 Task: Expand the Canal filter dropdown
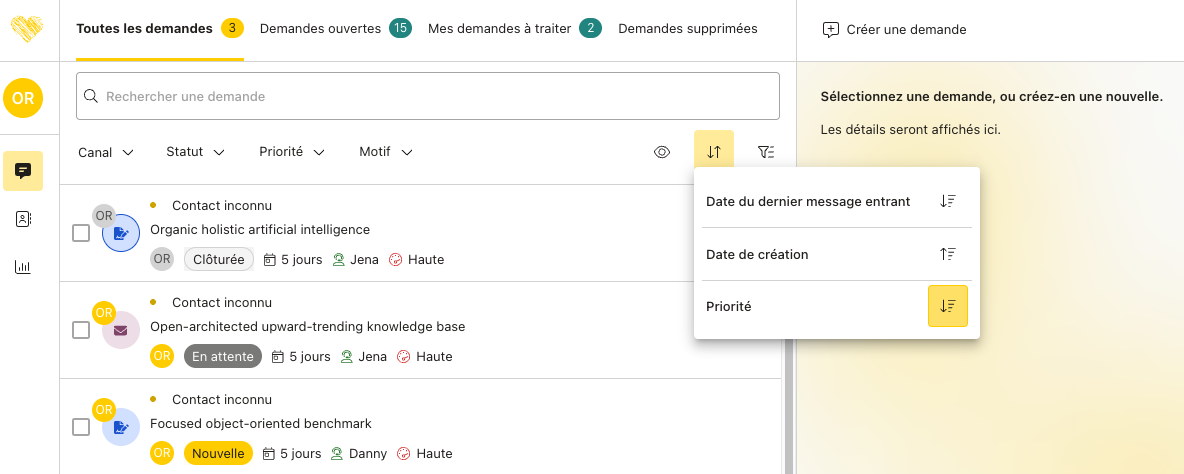106,152
